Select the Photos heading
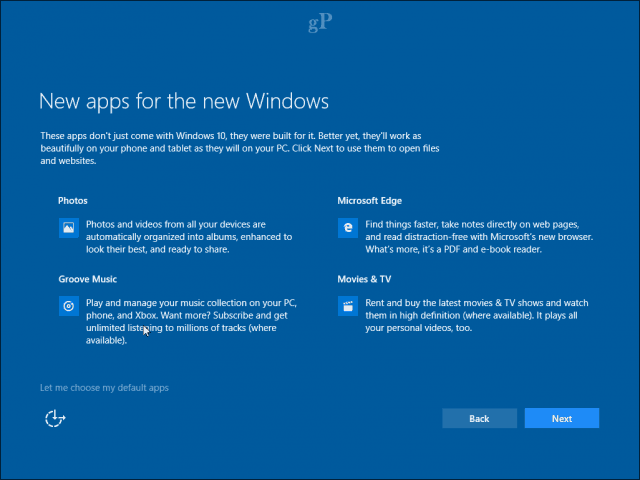The image size is (640, 480). pyautogui.click(x=73, y=201)
